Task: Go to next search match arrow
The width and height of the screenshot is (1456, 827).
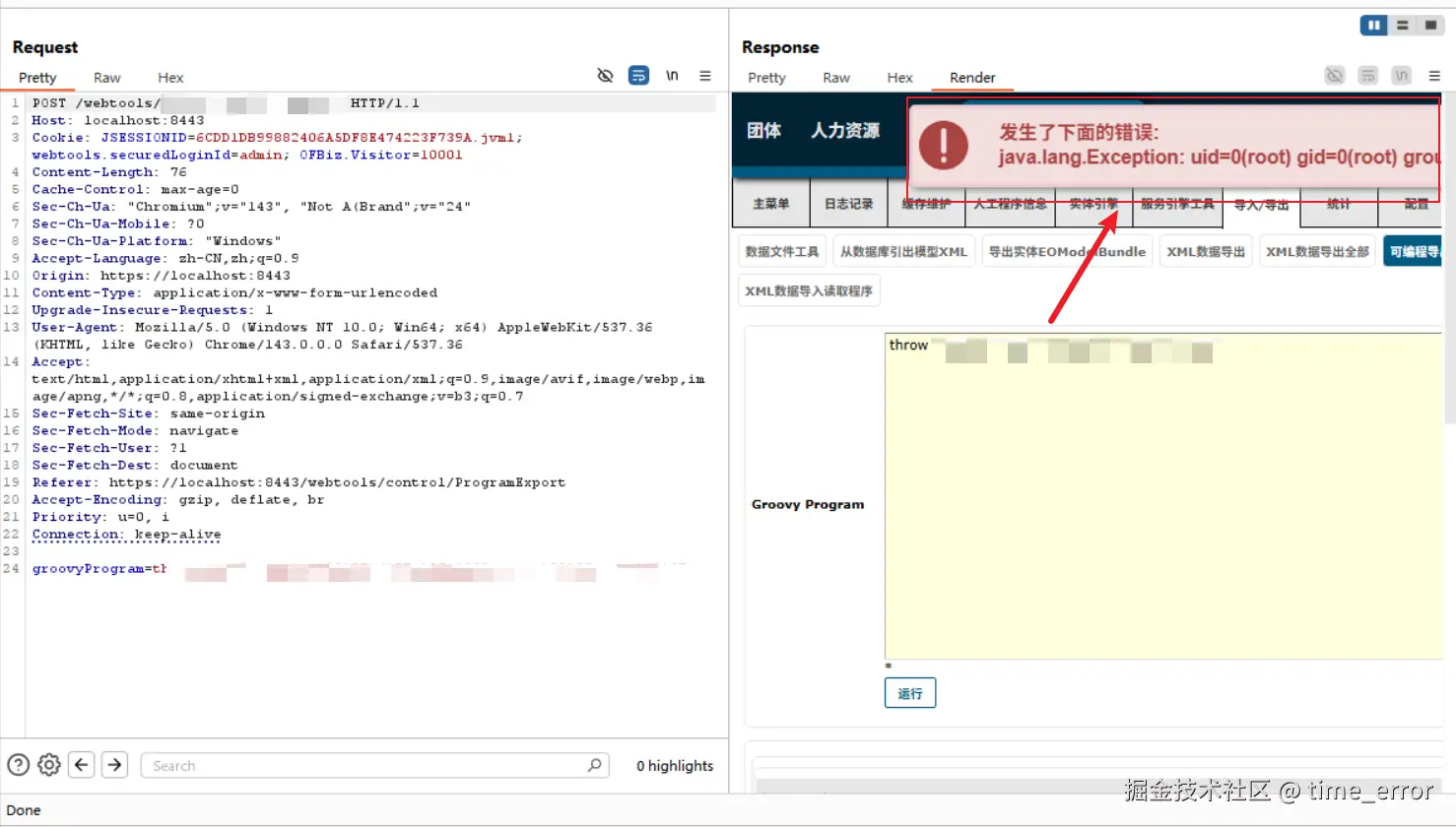Action: tap(115, 765)
